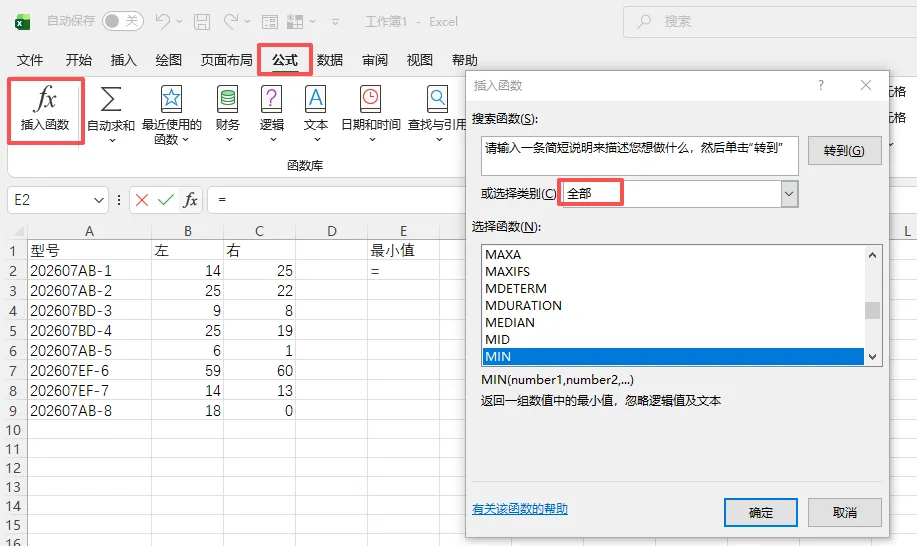Expand the Financial functions dropdown arrow

[x=229, y=140]
